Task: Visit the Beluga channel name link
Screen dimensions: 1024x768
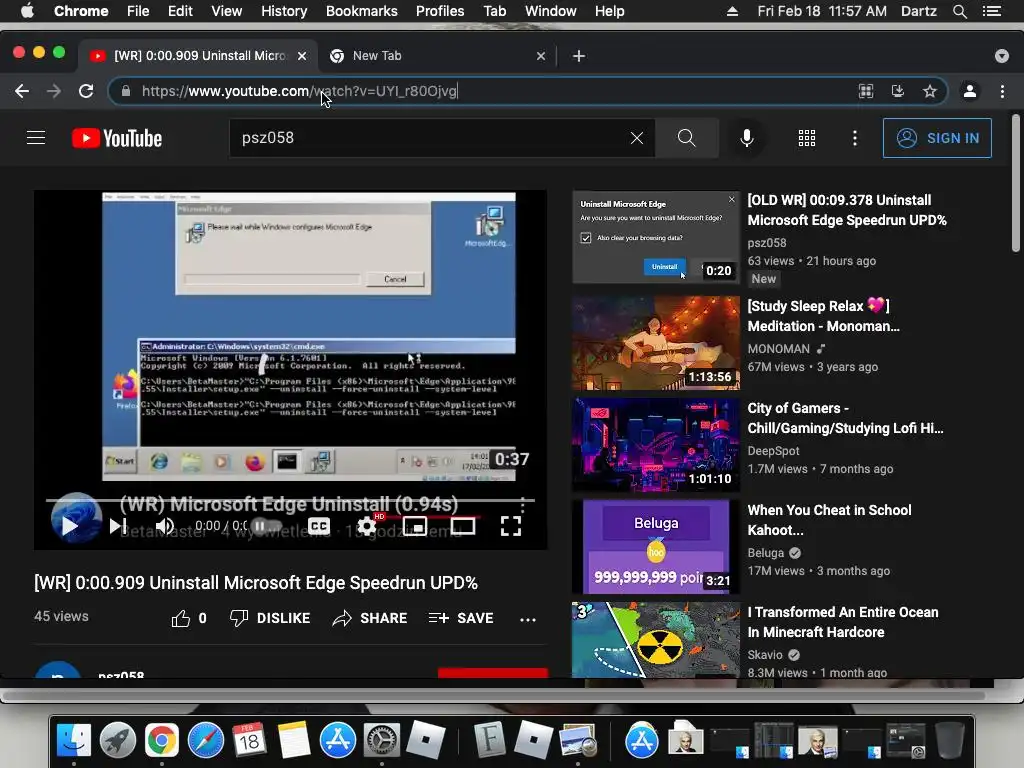Action: pyautogui.click(x=765, y=553)
